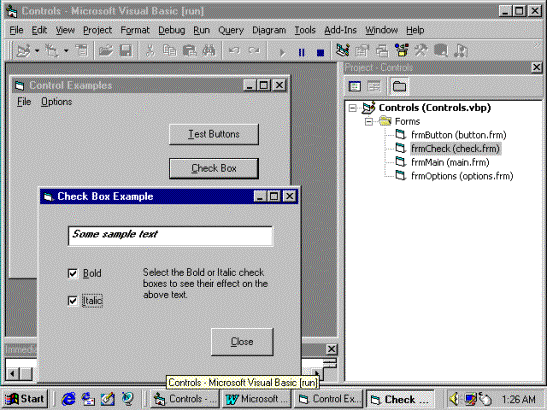547x410 pixels.
Task: Click the Start button on the taskbar
Action: click(24, 399)
